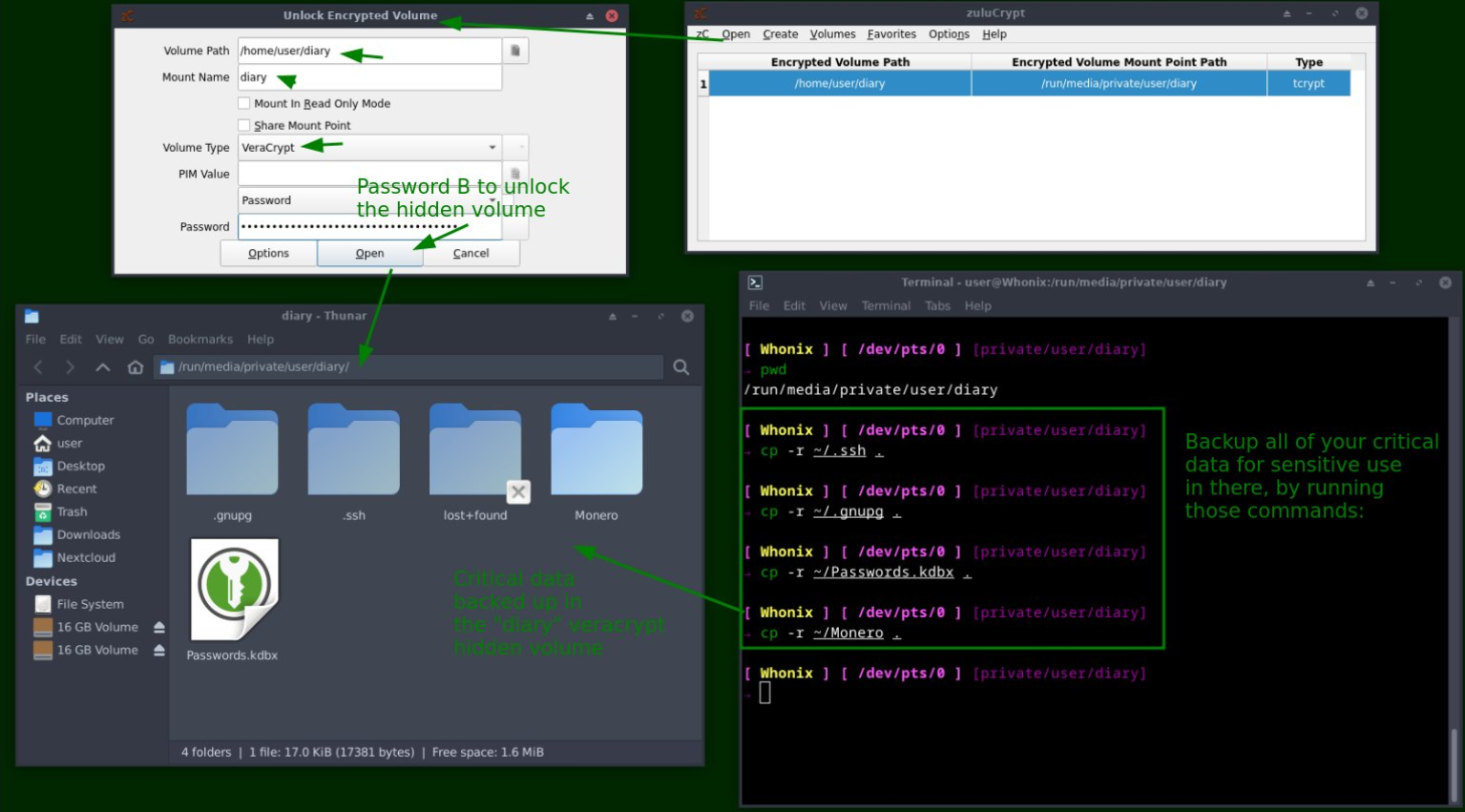
Task: Open zuluCrypt Open menu
Action: (x=735, y=34)
